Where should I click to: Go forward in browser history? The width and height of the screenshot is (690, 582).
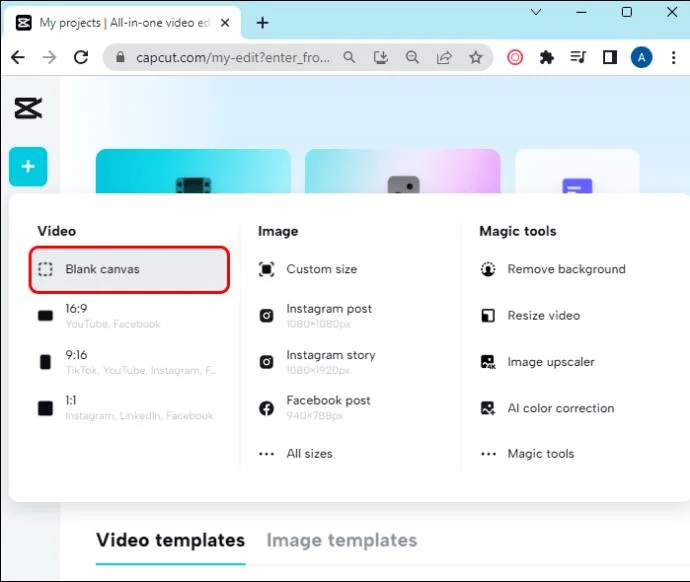coord(49,57)
